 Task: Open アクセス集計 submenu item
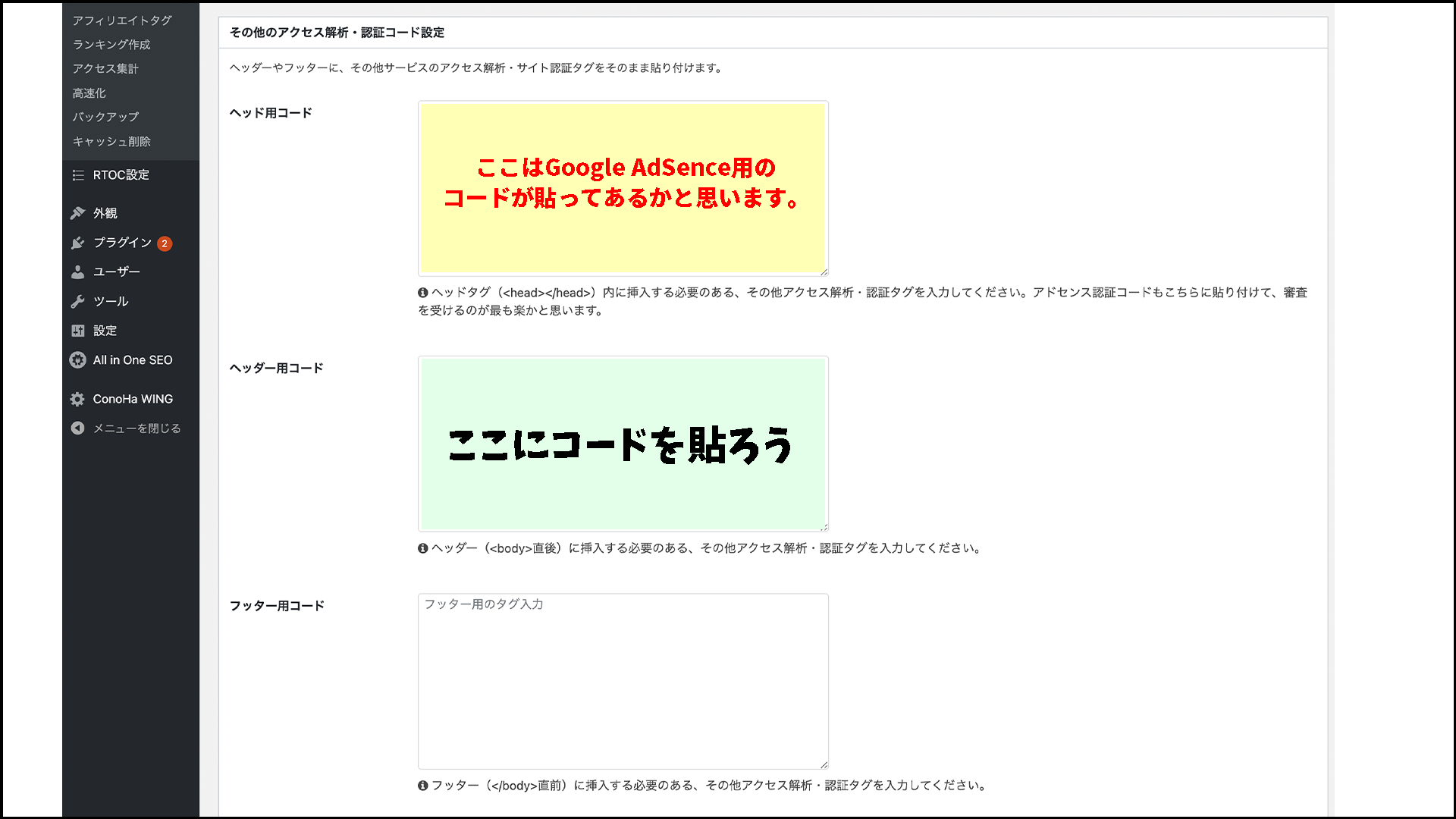coord(105,69)
